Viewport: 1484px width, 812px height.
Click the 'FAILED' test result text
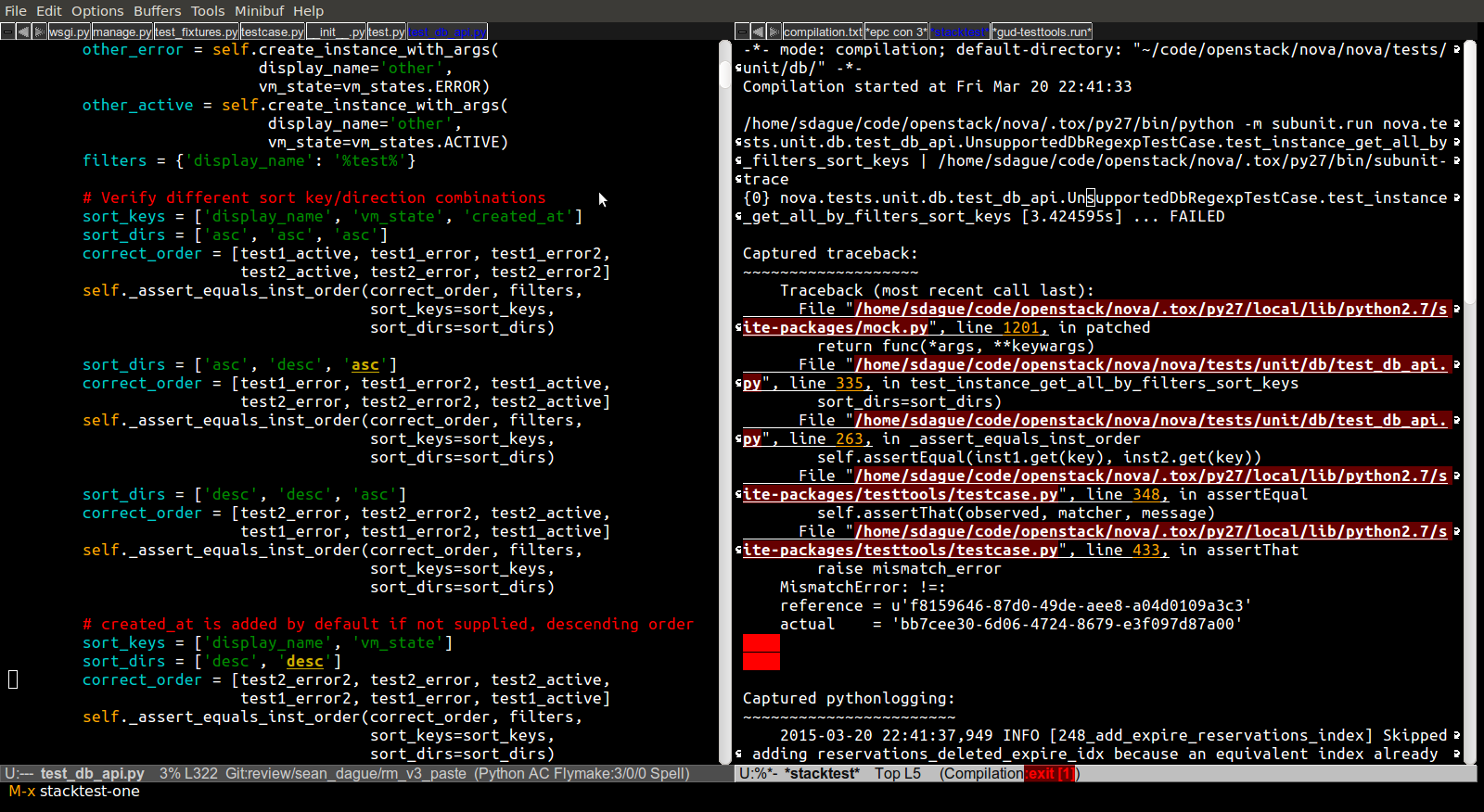click(1196, 217)
